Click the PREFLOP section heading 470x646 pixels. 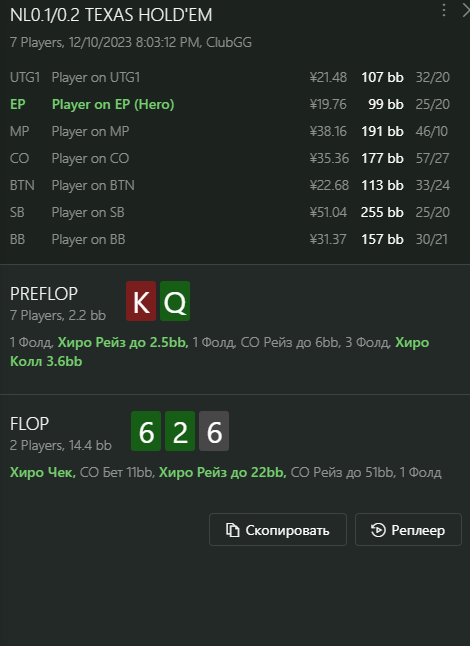point(44,294)
